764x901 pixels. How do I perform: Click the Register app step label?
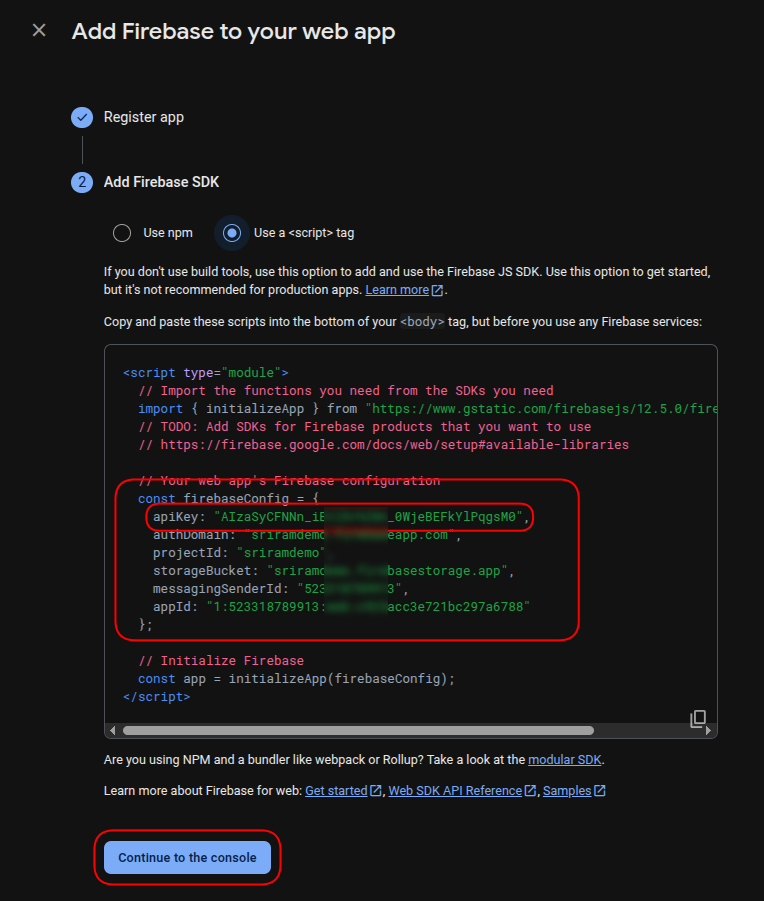144,117
